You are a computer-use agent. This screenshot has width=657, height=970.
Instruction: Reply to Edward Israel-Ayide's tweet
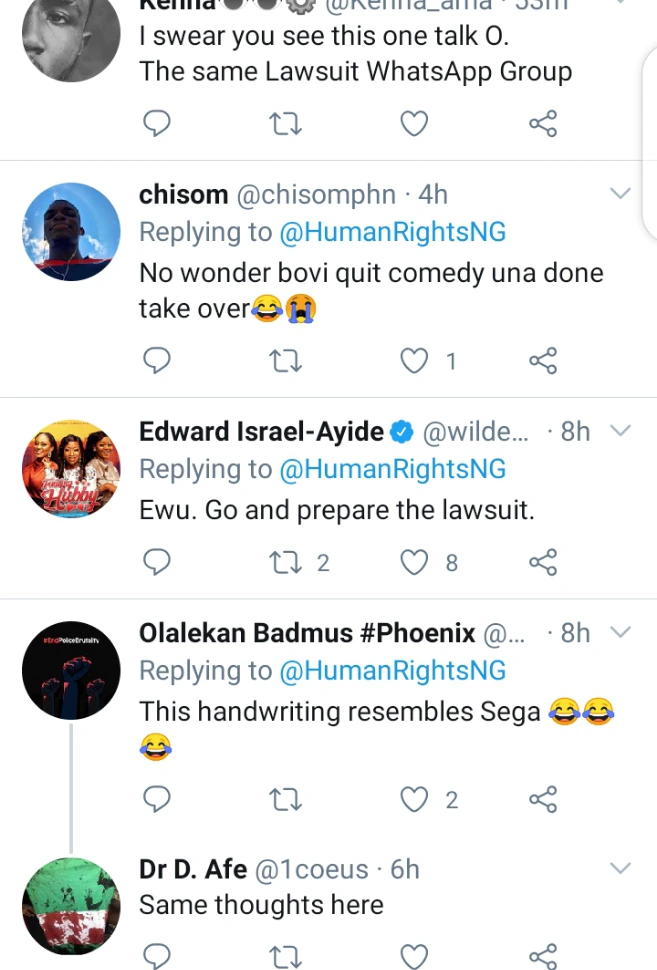point(157,563)
